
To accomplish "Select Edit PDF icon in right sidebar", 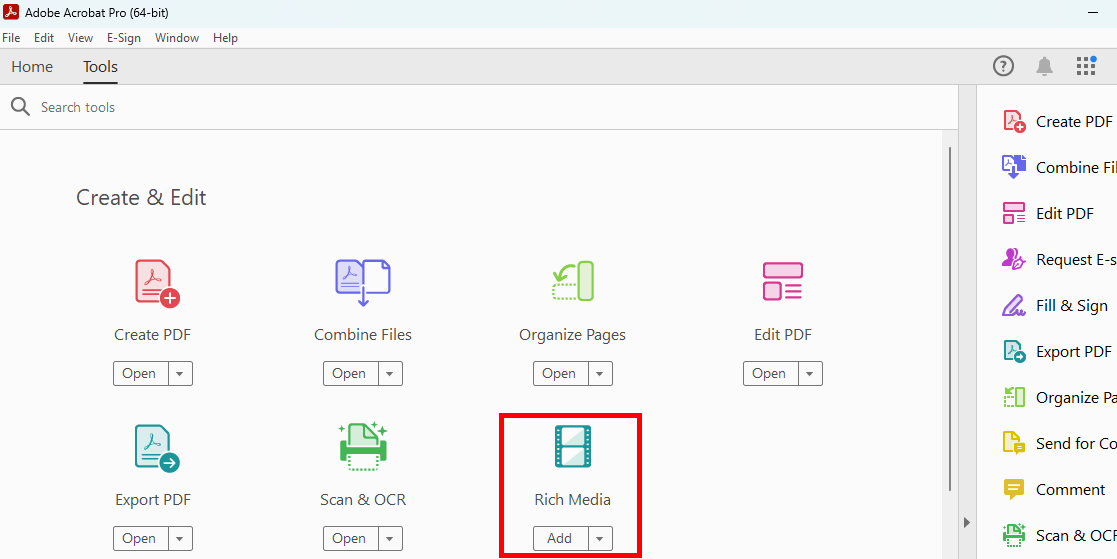I will point(1014,213).
